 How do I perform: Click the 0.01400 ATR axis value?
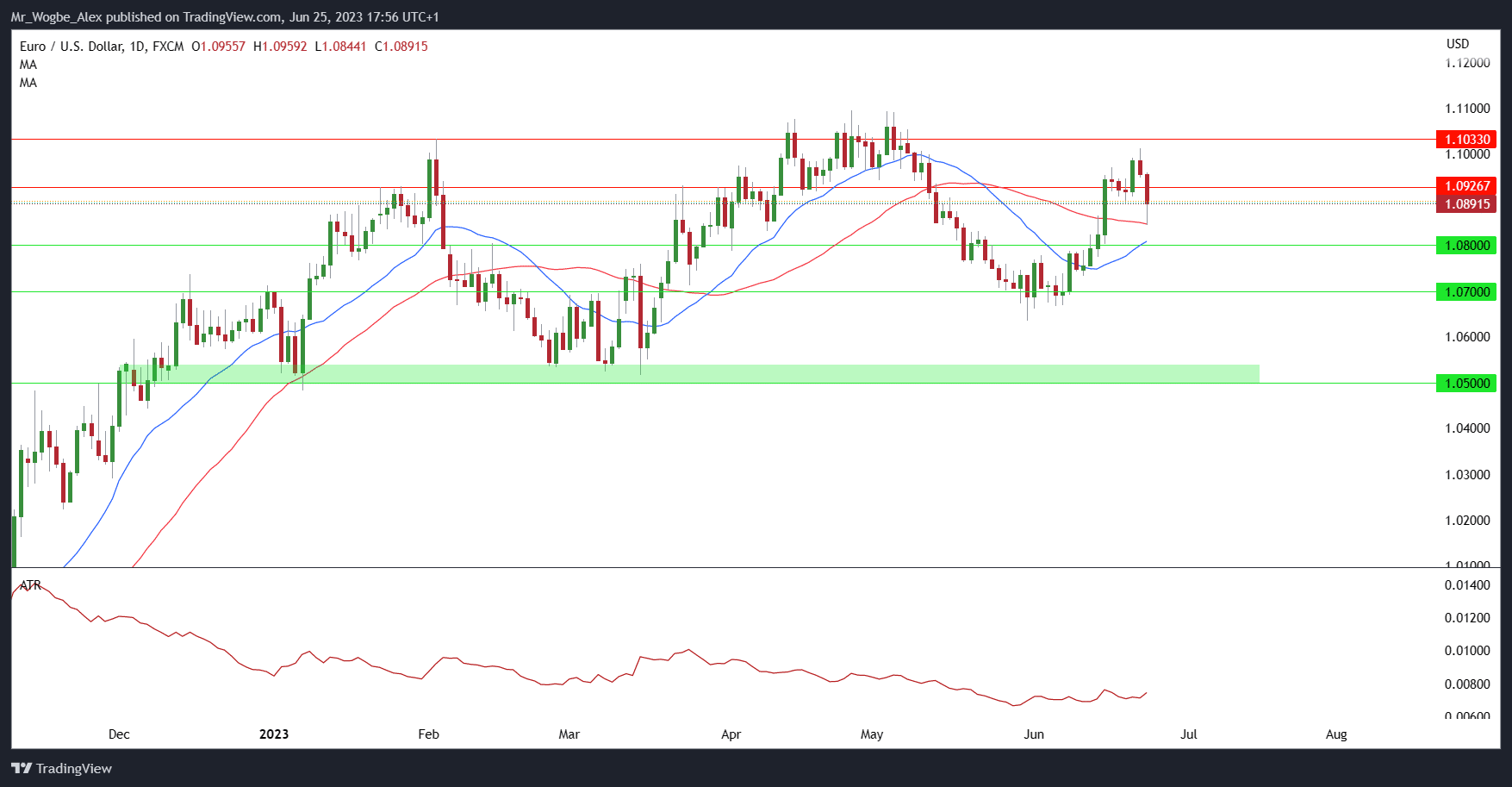tap(1467, 585)
